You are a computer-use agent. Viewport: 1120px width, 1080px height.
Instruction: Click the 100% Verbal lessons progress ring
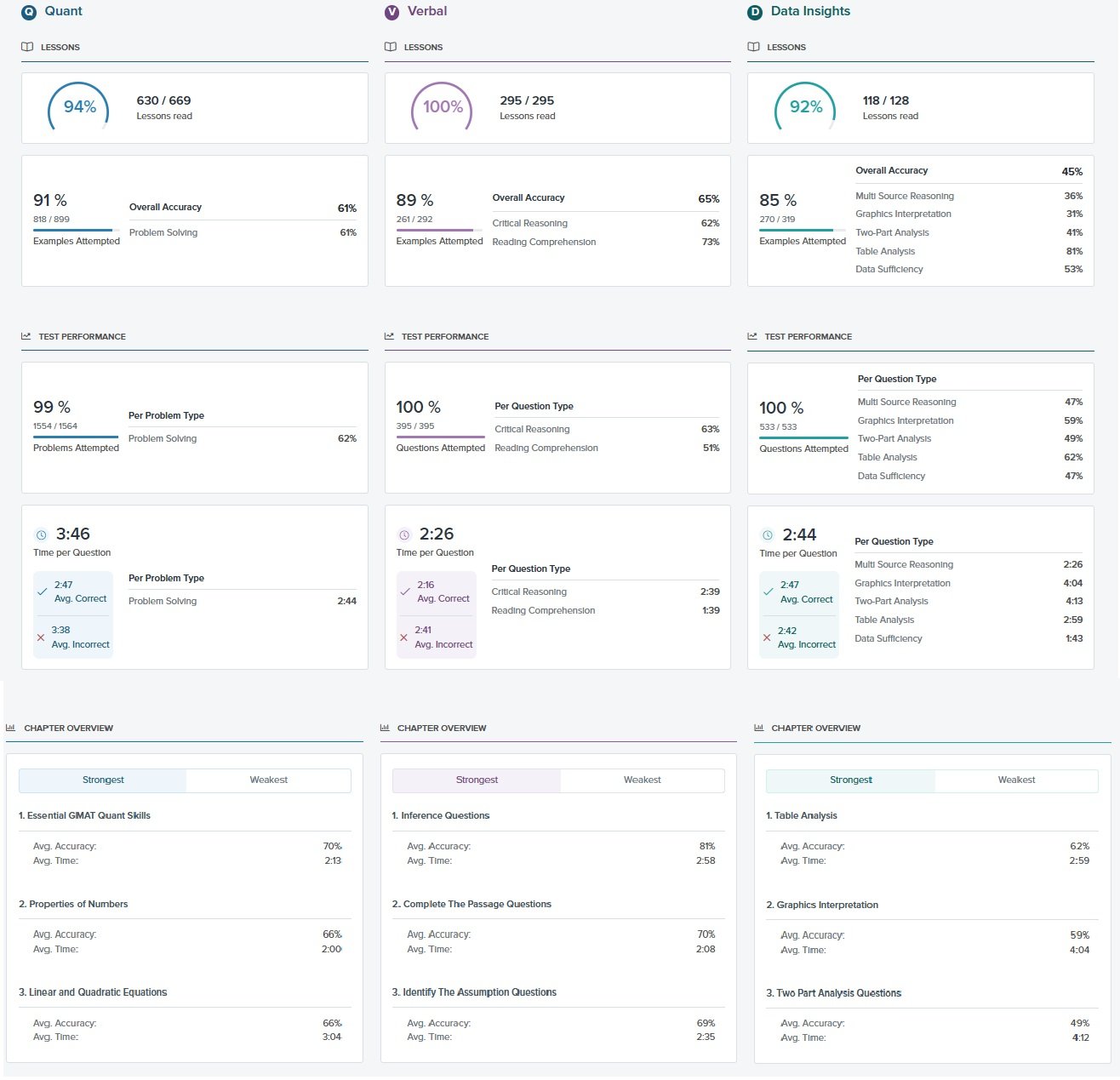442,107
